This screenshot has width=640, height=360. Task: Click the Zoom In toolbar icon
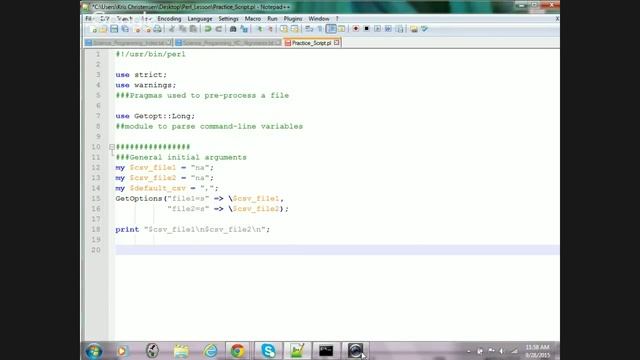[x=259, y=29]
